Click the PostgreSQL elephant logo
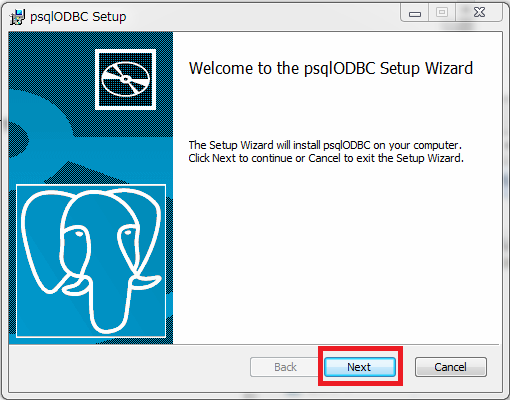 point(91,261)
